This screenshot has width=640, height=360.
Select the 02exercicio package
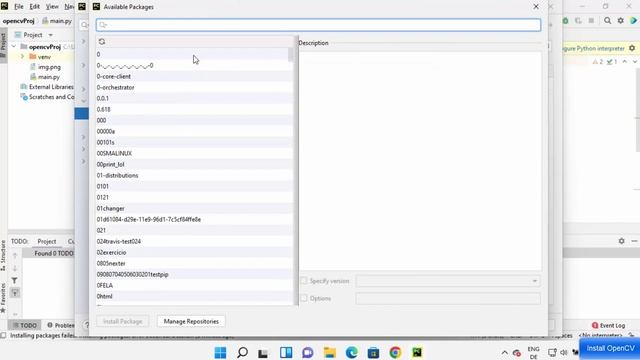point(194,253)
